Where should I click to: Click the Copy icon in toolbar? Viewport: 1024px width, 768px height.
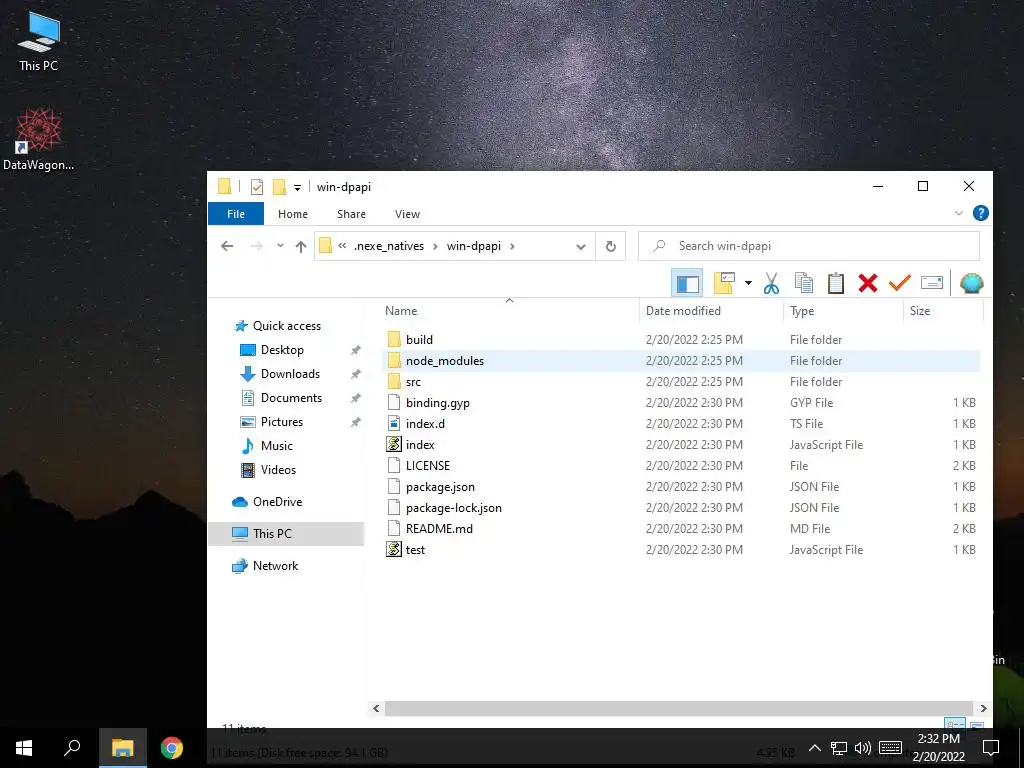804,283
